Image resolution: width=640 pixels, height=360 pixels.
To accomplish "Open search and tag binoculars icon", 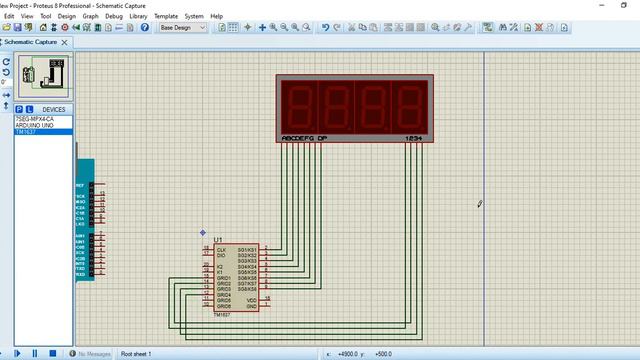I will click(503, 27).
